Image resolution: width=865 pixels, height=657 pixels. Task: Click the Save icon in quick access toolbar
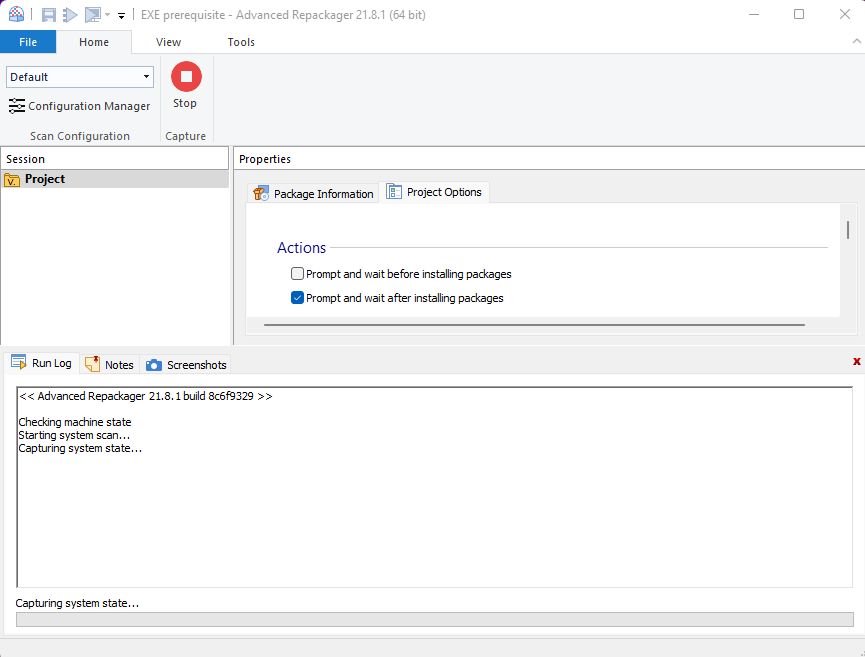pyautogui.click(x=49, y=15)
